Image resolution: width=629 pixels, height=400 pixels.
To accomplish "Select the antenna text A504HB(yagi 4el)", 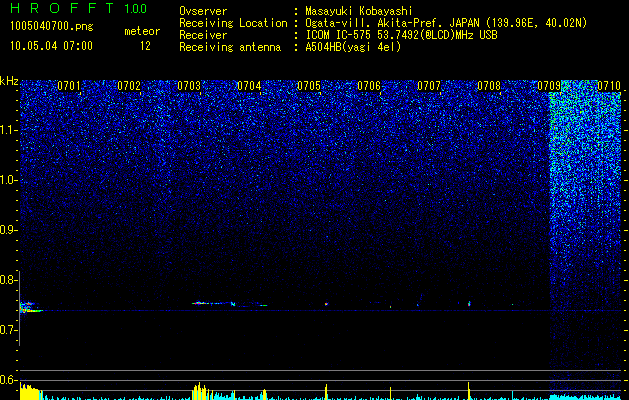I will point(353,47).
